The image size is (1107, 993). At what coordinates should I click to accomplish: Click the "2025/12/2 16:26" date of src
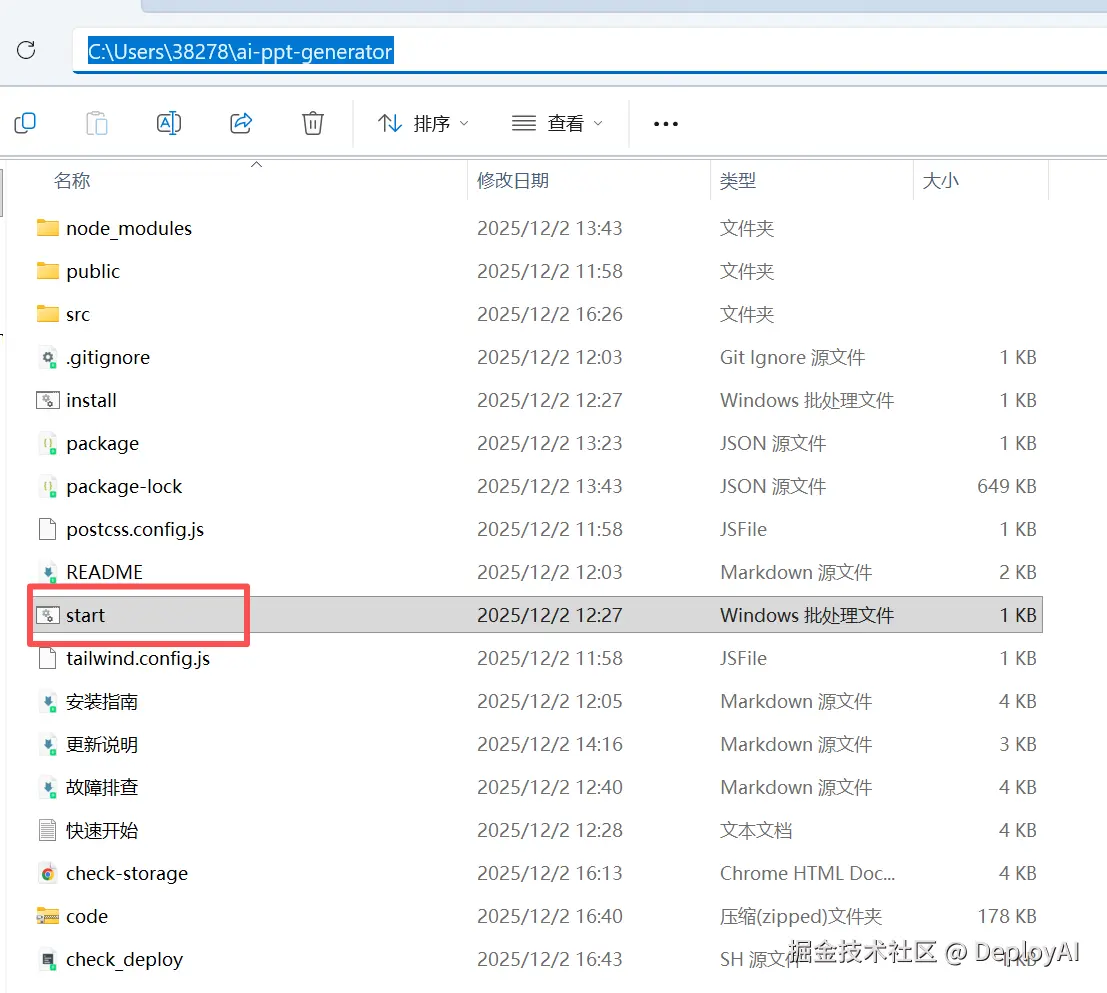tap(549, 314)
